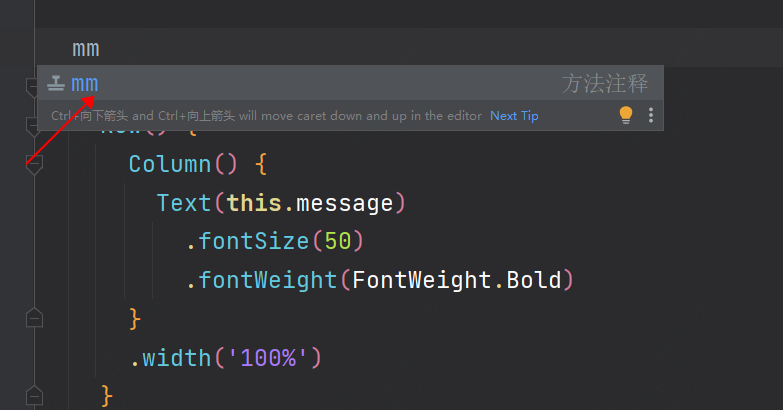Select the 'mm' completion suggestion
This screenshot has height=410, width=783.
pos(85,84)
